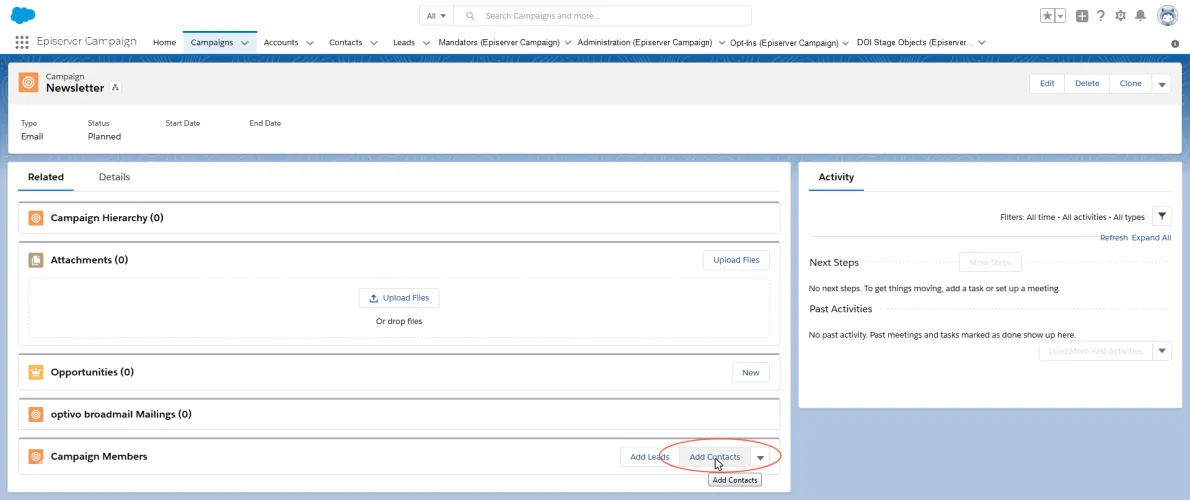Open Campaign Members more actions dropdown

point(760,457)
